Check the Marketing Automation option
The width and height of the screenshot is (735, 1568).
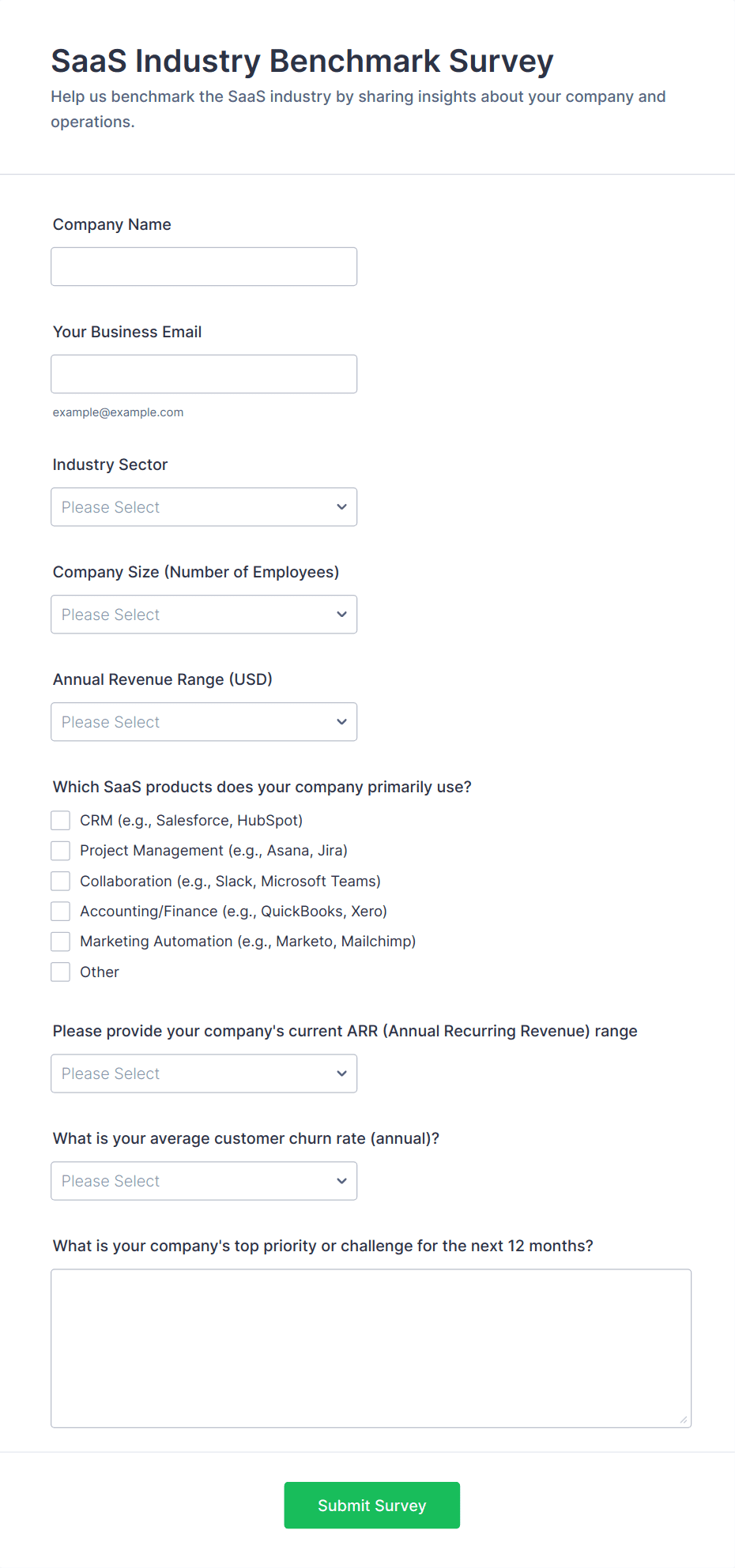point(61,942)
